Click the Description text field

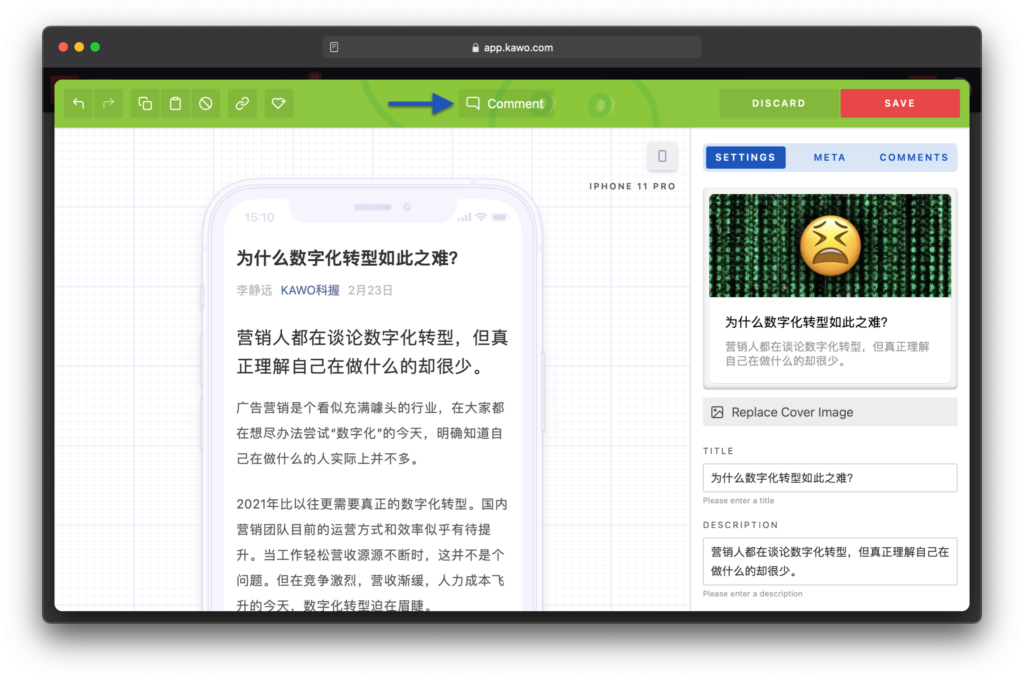pos(829,561)
